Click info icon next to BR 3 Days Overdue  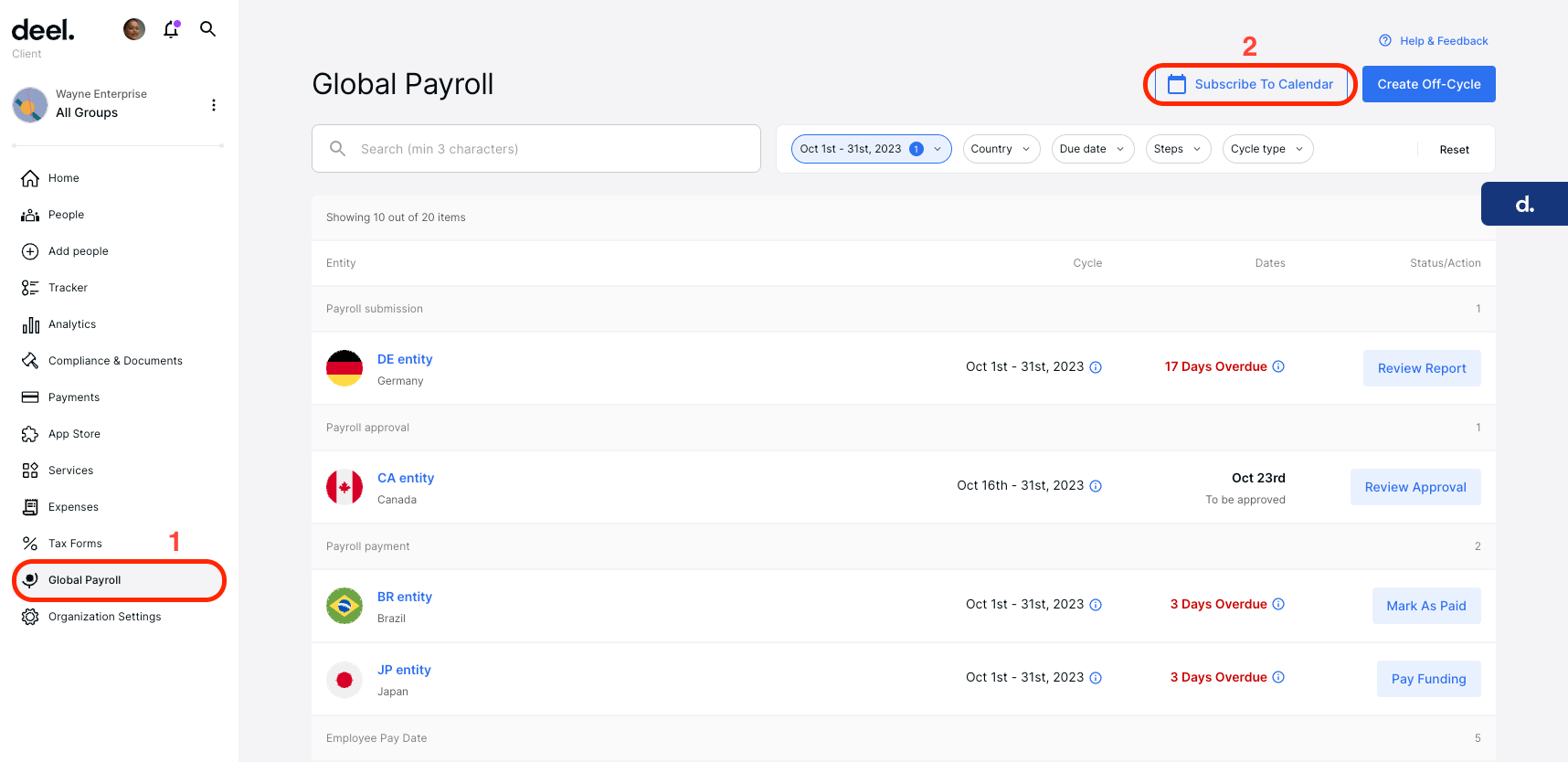(1278, 604)
